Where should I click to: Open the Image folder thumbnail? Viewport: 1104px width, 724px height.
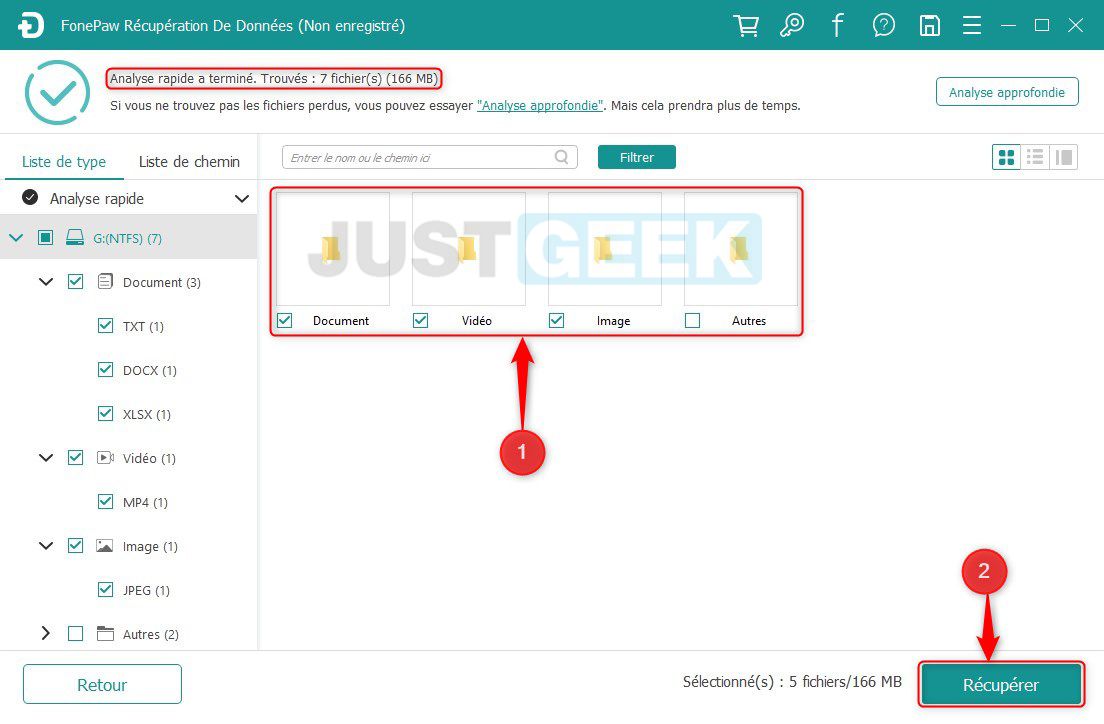coord(604,249)
